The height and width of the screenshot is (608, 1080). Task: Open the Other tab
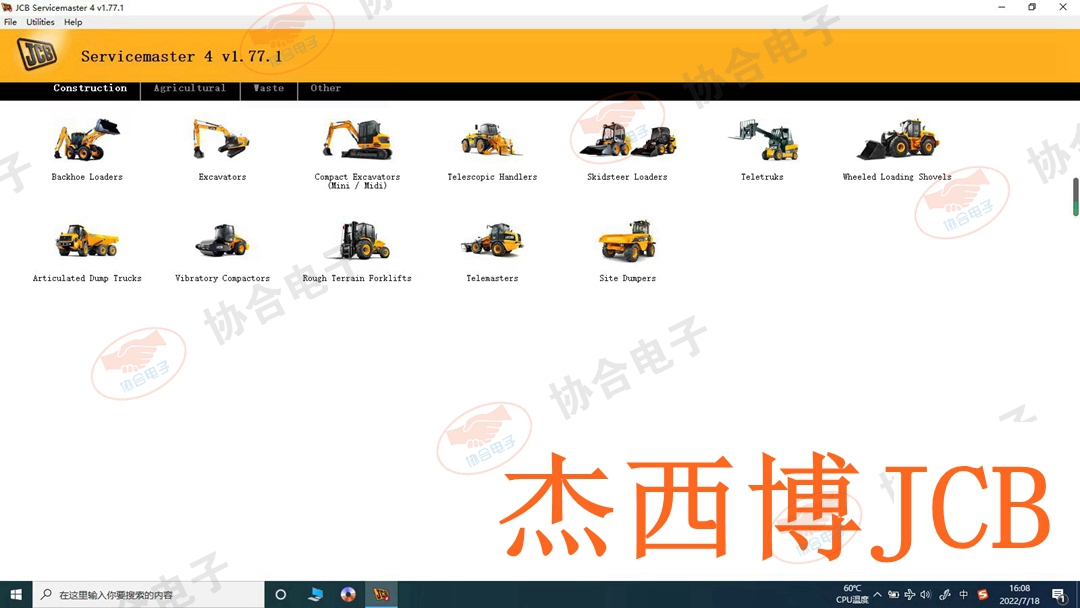point(326,88)
